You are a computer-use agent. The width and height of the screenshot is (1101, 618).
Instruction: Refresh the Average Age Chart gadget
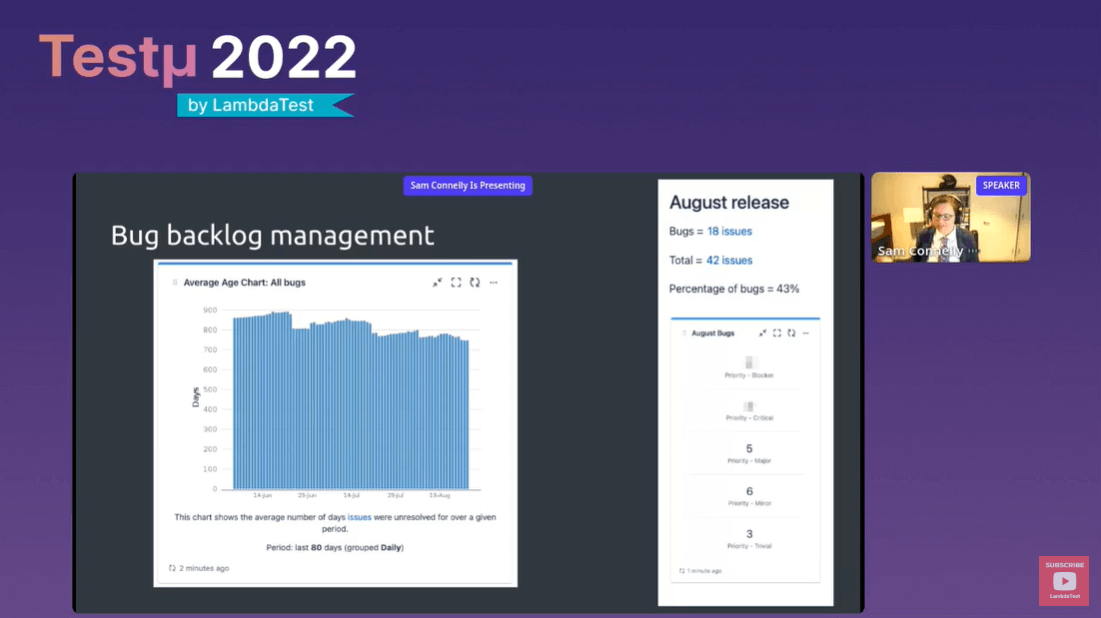point(475,282)
